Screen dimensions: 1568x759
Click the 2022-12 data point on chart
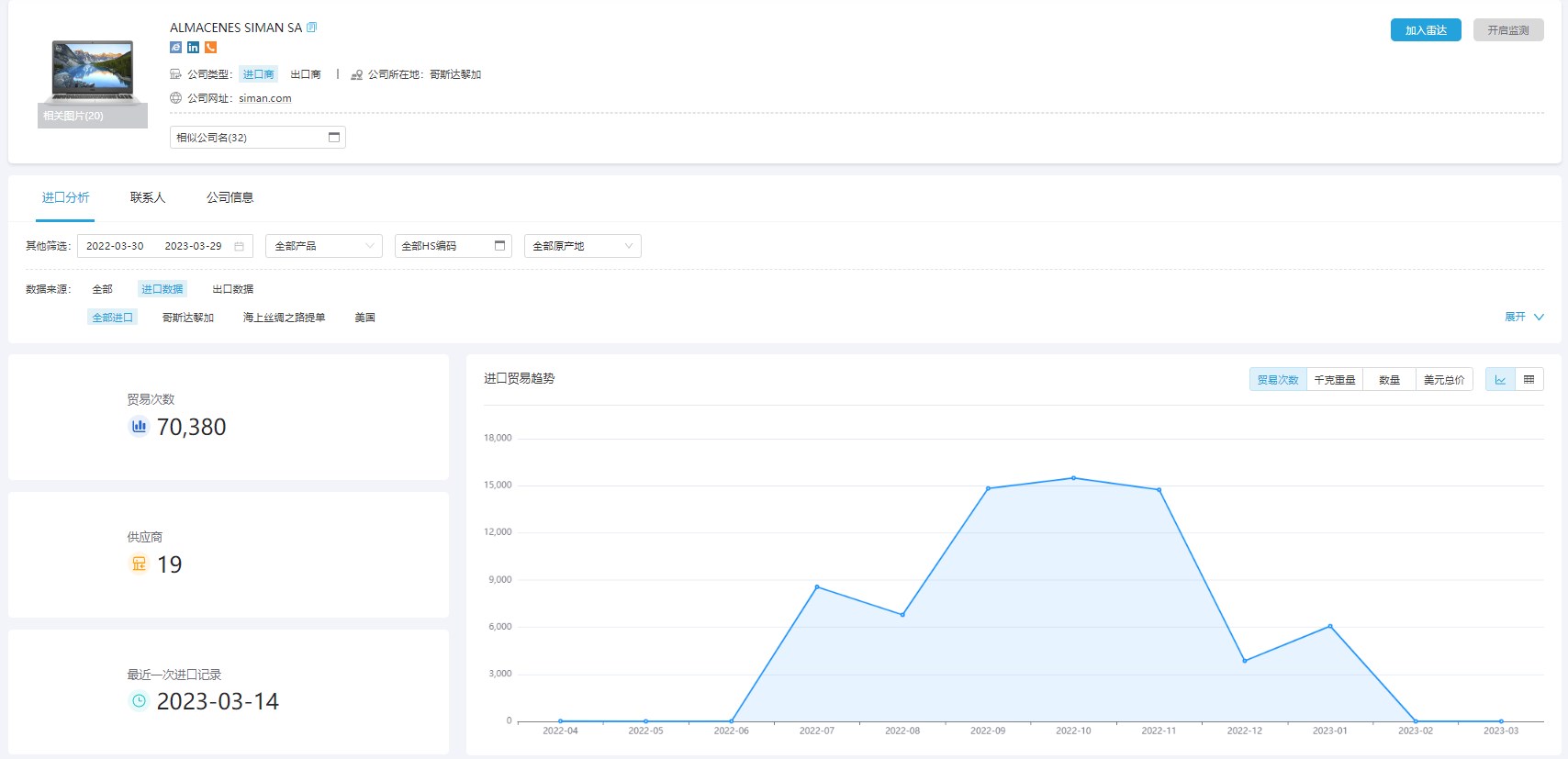[x=1245, y=661]
